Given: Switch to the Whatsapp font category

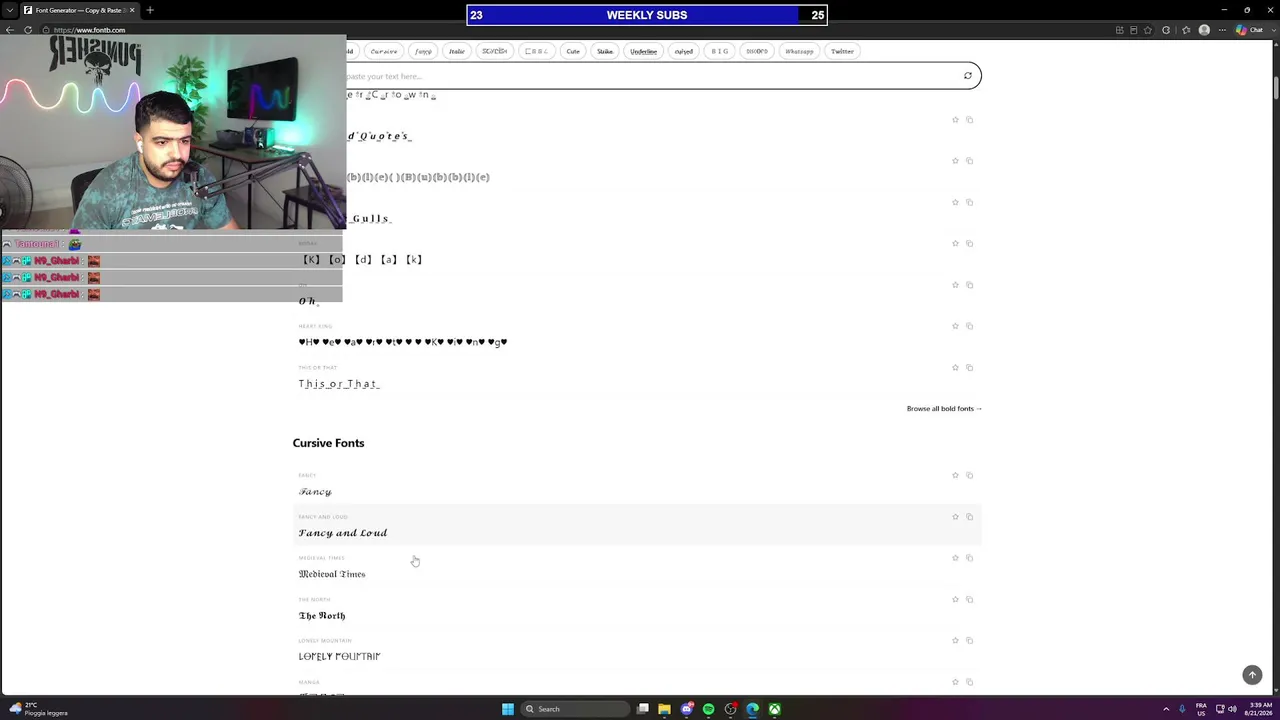Looking at the screenshot, I should (x=799, y=51).
